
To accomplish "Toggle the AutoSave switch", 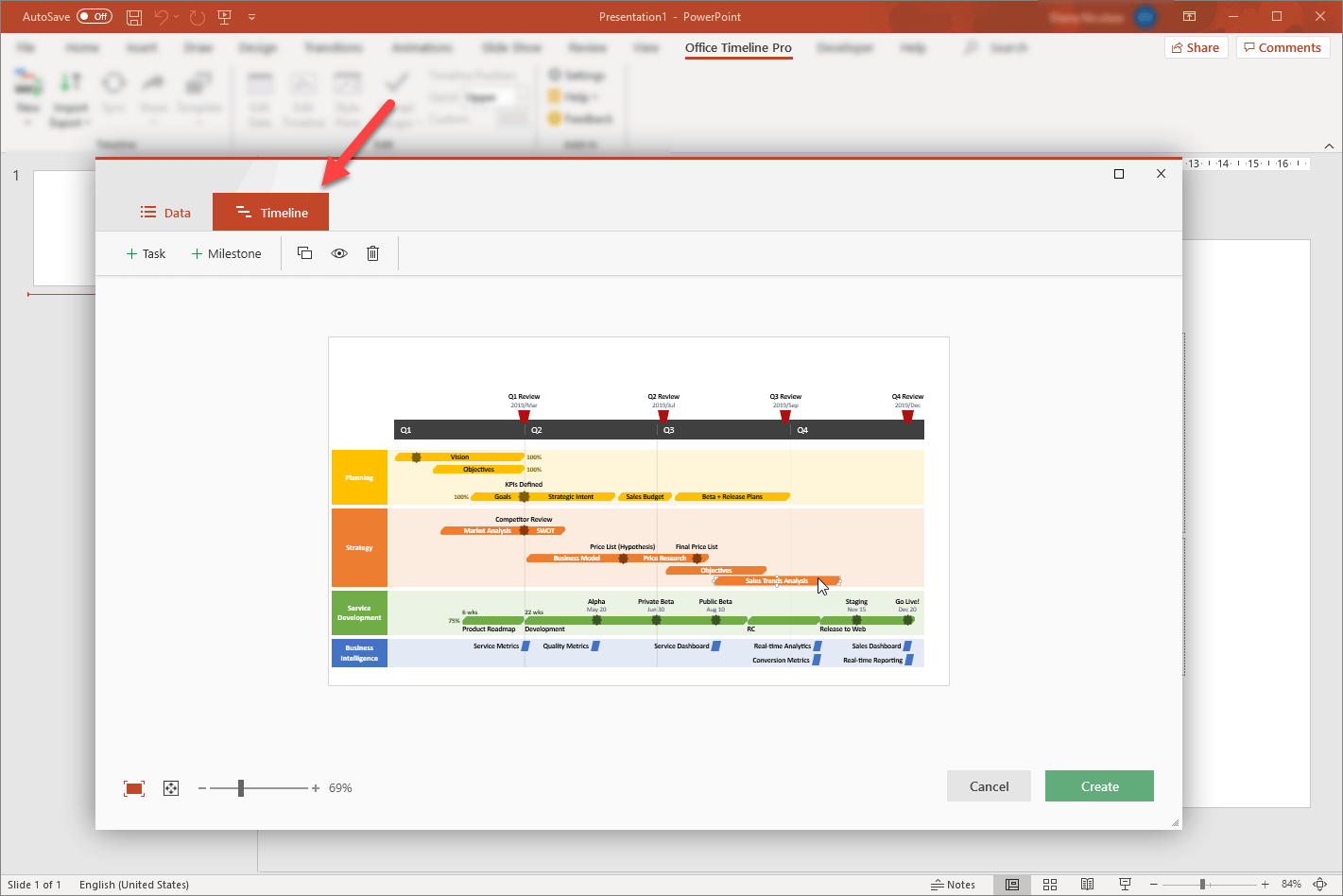I will point(94,16).
